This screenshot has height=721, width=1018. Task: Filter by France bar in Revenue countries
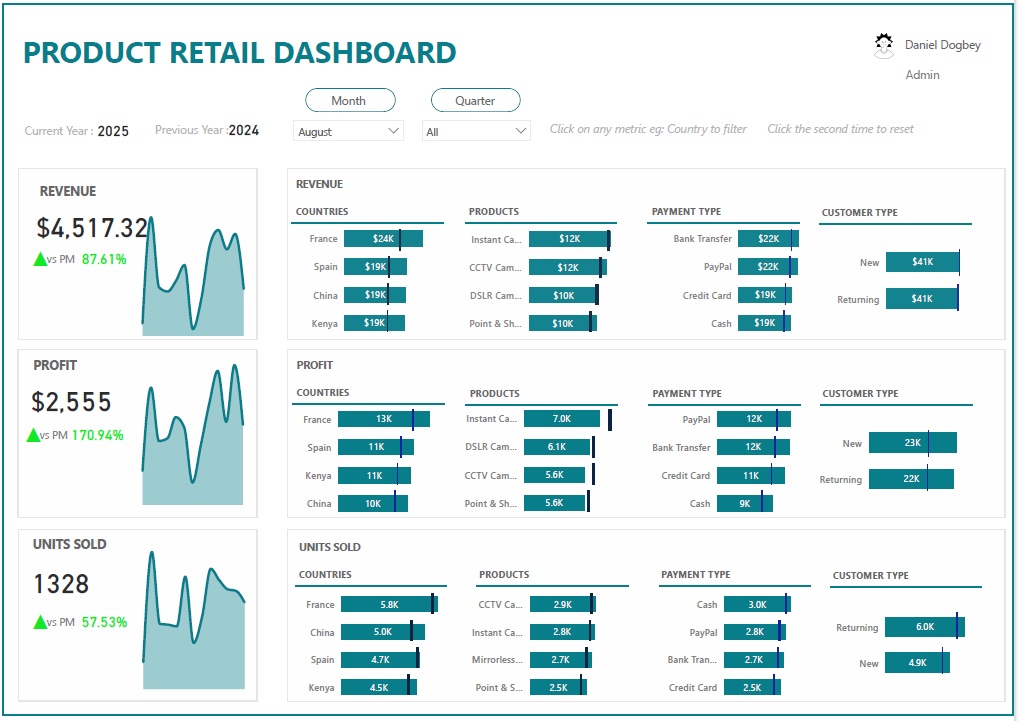pos(383,239)
